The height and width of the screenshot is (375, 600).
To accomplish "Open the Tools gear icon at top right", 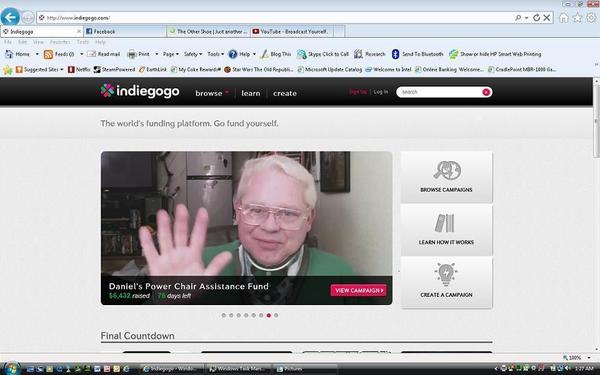I will 592,18.
